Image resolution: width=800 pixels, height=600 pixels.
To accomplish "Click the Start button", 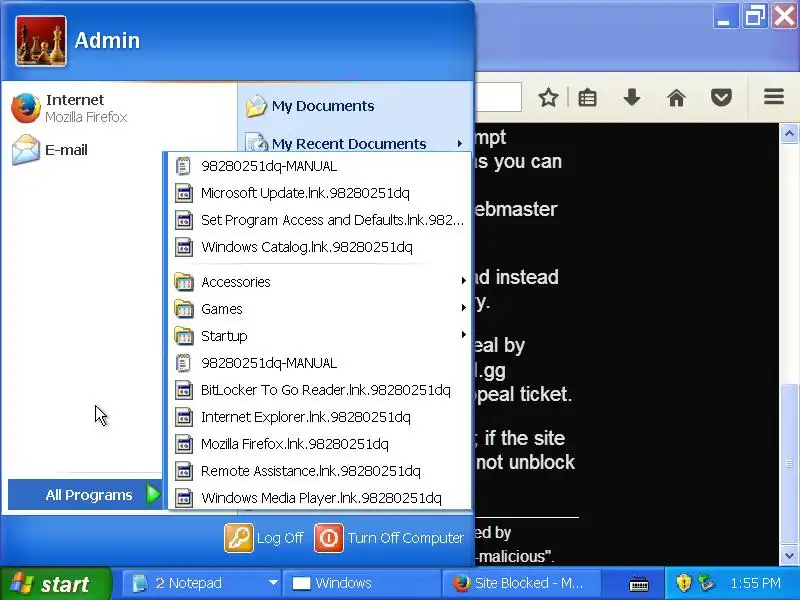I will coord(54,584).
